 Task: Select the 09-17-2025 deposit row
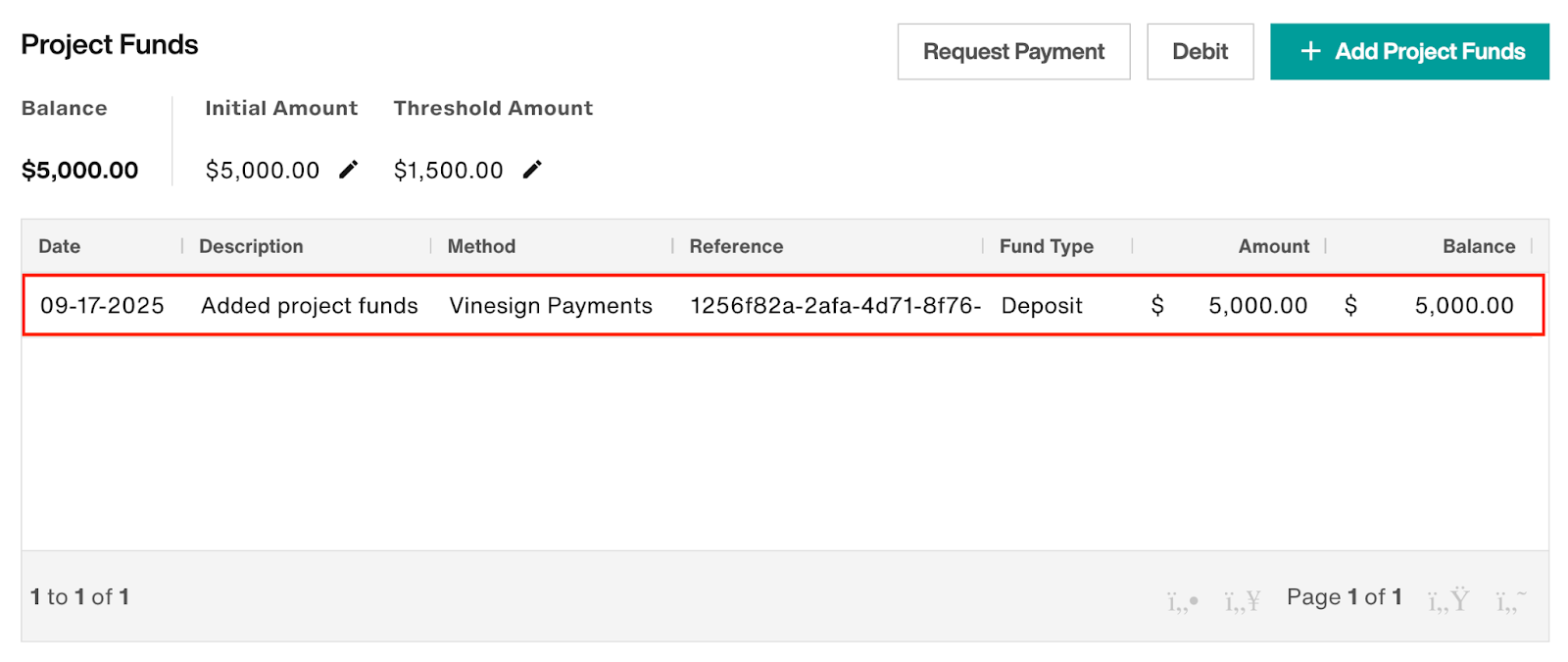(102, 306)
